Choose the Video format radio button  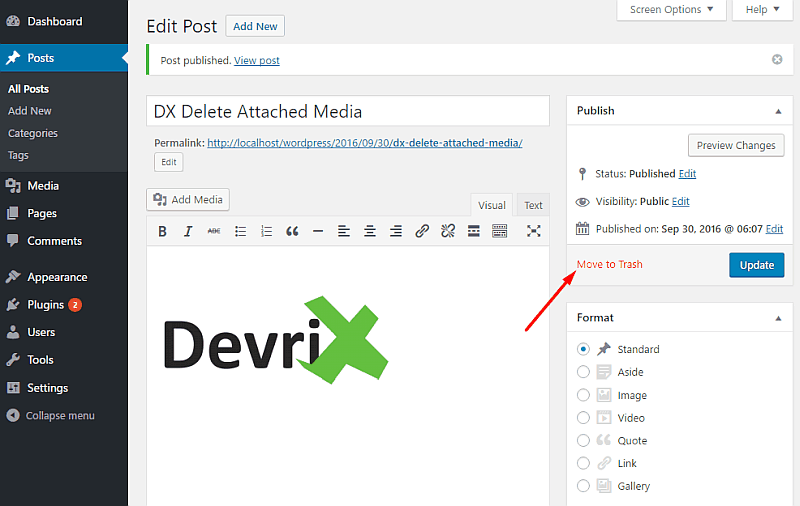pyautogui.click(x=584, y=418)
